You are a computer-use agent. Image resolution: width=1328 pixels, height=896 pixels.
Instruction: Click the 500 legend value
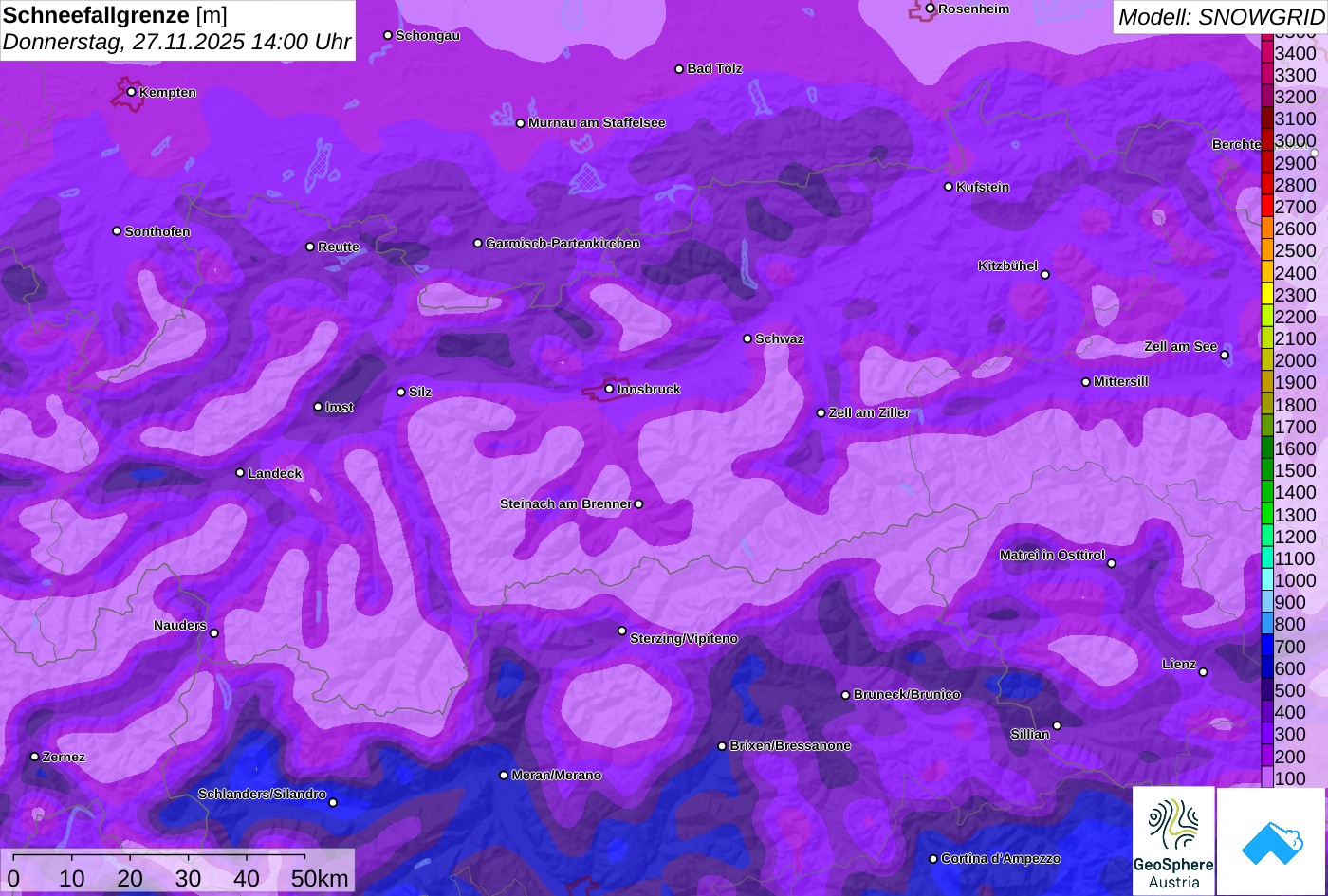point(1290,690)
